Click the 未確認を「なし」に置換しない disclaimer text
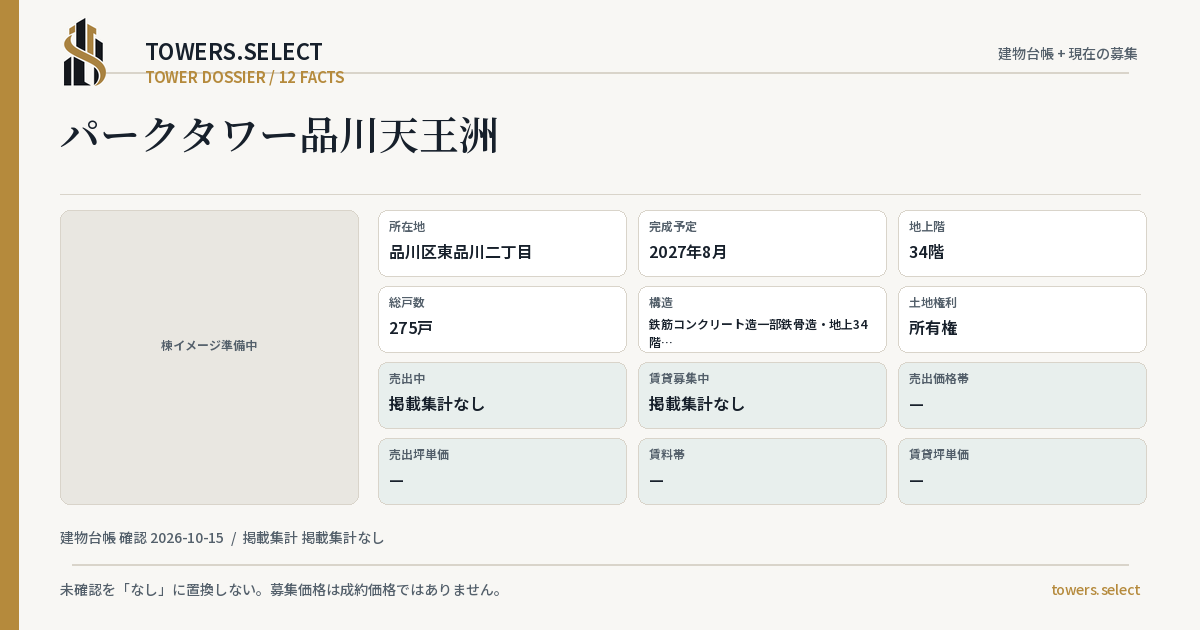1200x630 pixels. click(281, 589)
